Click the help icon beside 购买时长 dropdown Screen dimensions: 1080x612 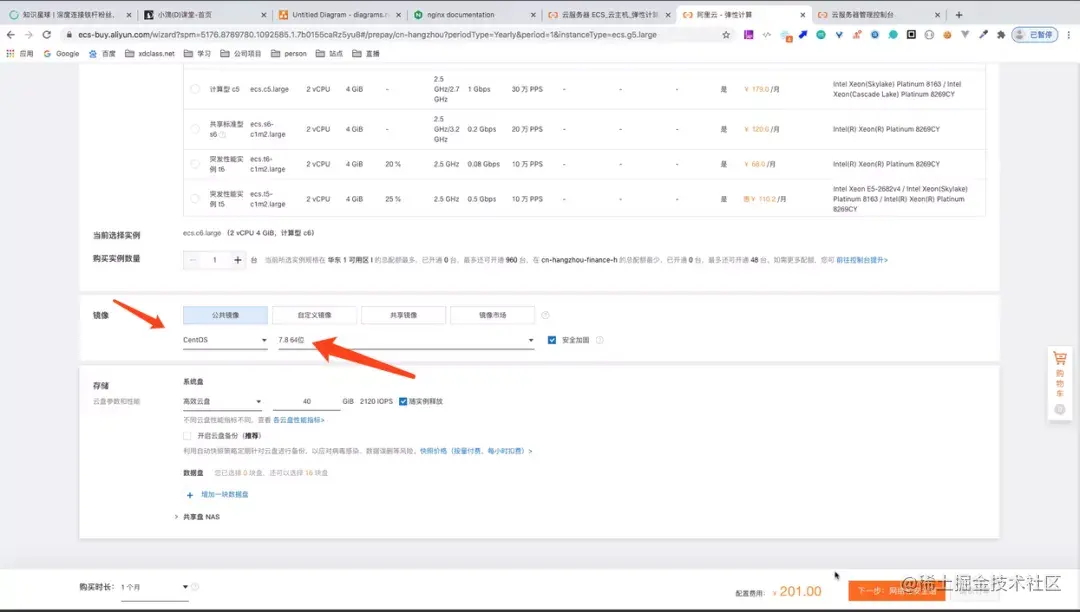coord(195,587)
